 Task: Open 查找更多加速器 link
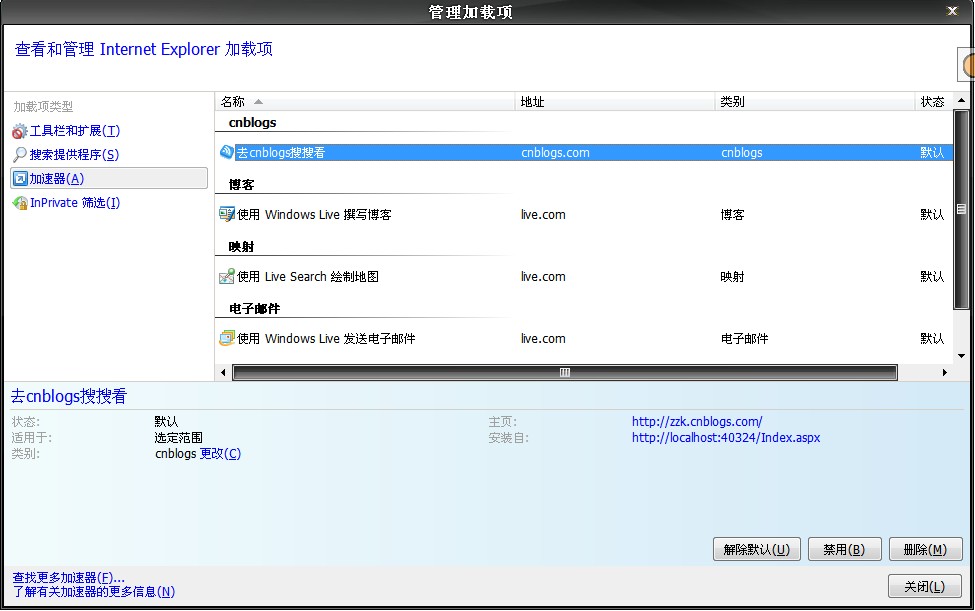[68, 578]
